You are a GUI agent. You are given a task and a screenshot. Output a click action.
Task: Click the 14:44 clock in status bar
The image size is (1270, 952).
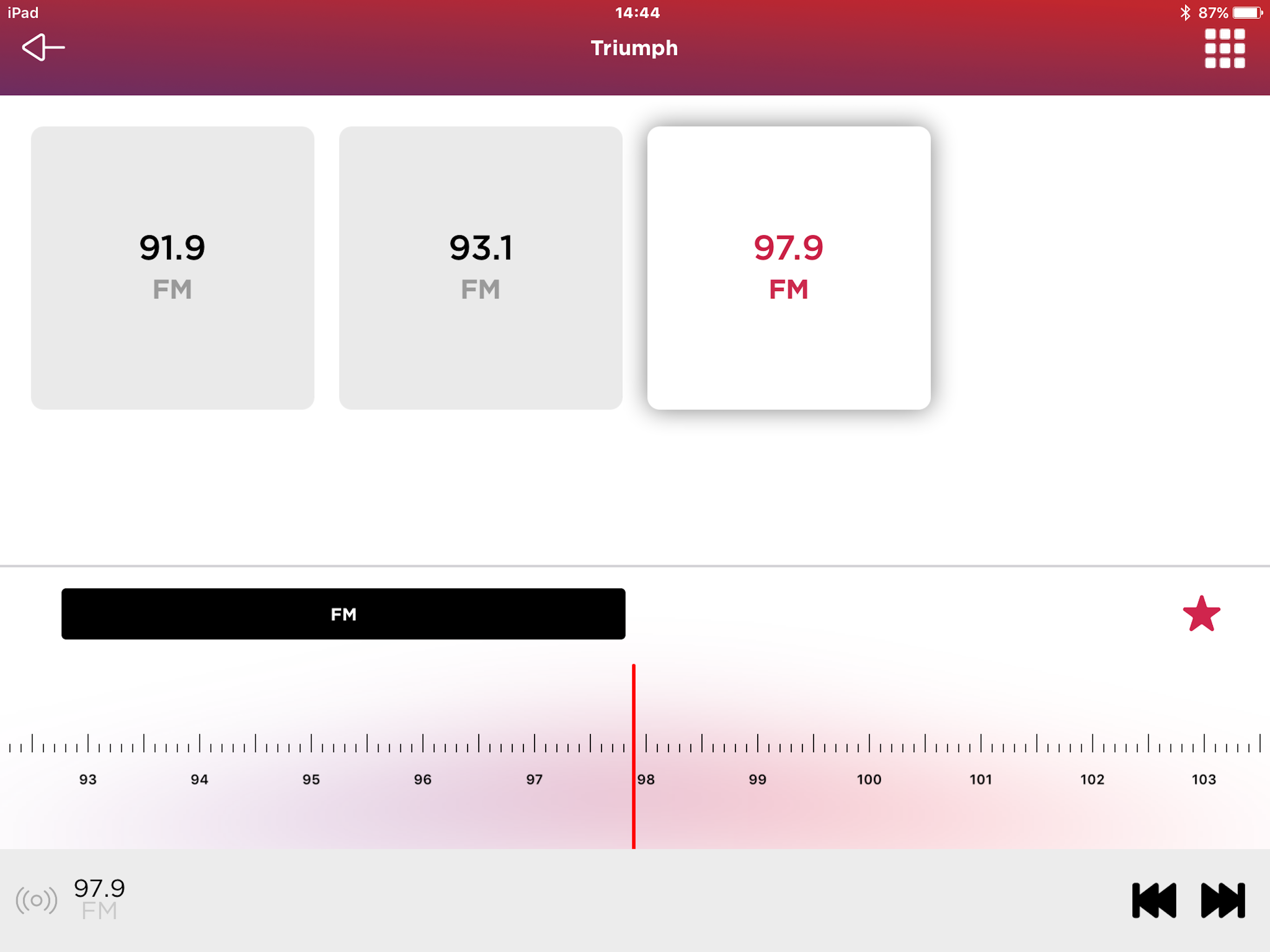pos(637,13)
